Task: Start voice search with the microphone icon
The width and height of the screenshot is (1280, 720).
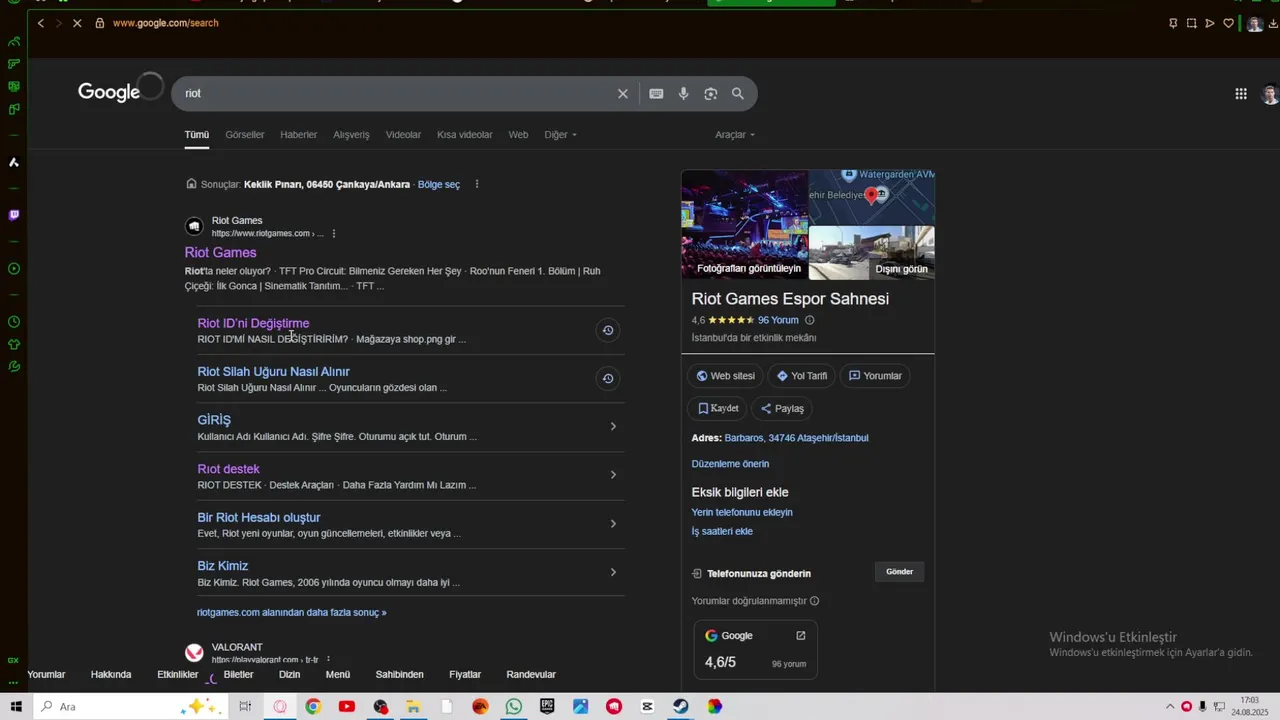Action: point(683,93)
